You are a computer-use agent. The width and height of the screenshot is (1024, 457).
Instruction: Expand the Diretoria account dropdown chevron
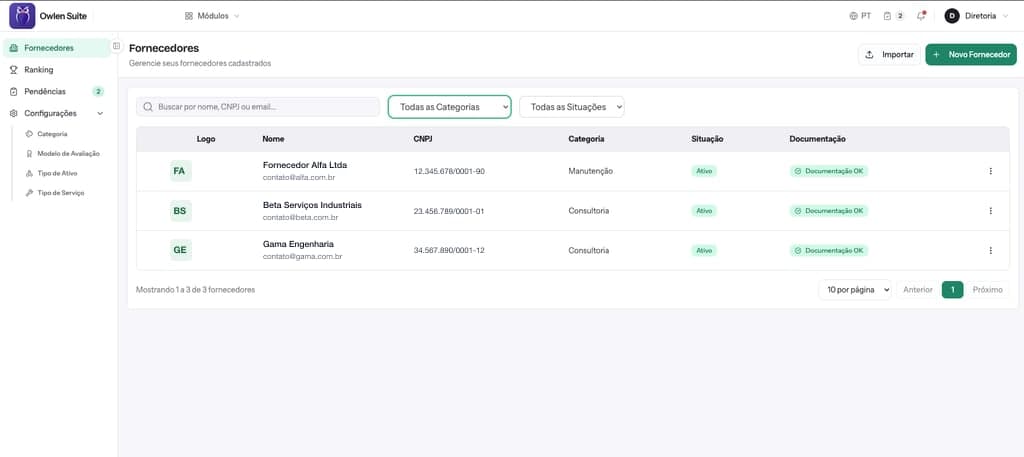(1005, 16)
